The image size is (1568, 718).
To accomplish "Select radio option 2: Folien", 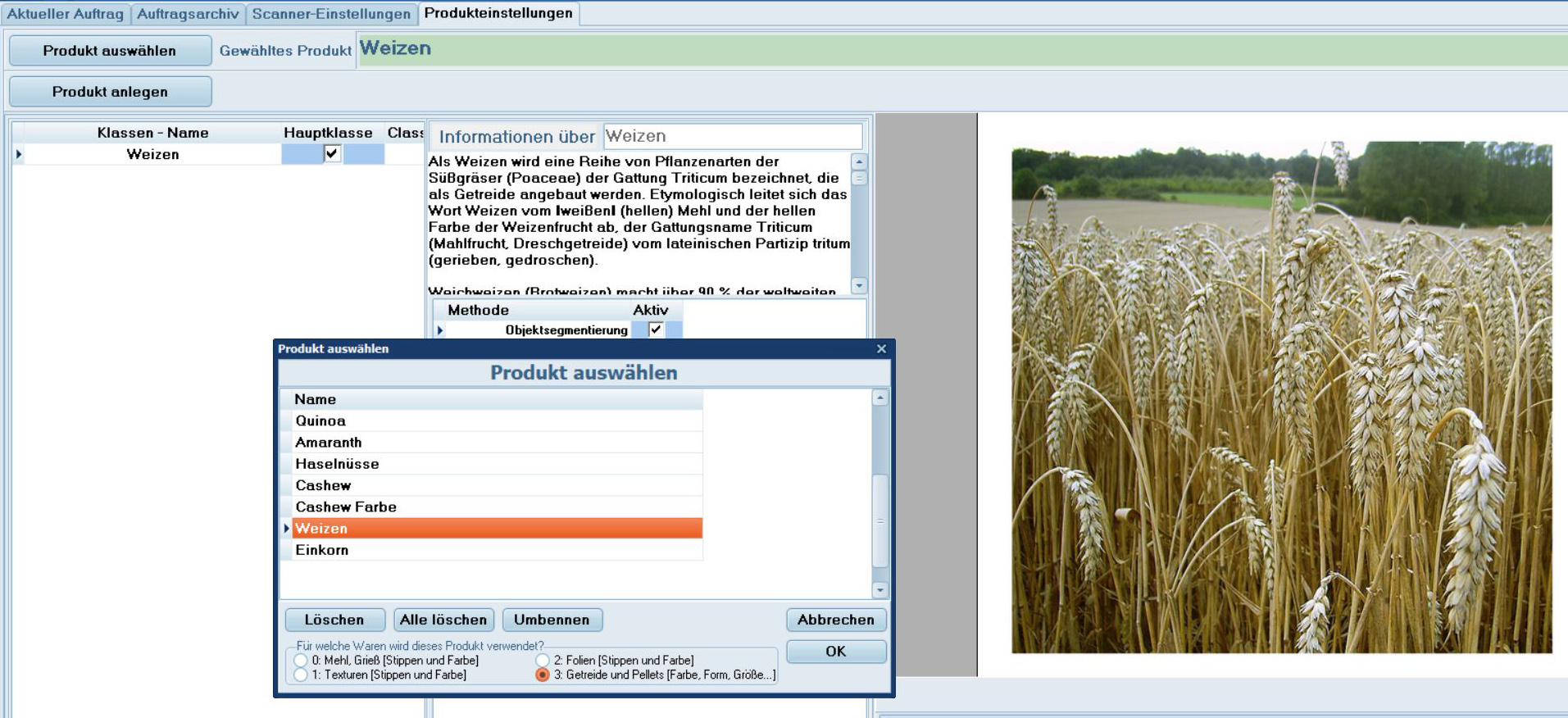I will coord(543,661).
